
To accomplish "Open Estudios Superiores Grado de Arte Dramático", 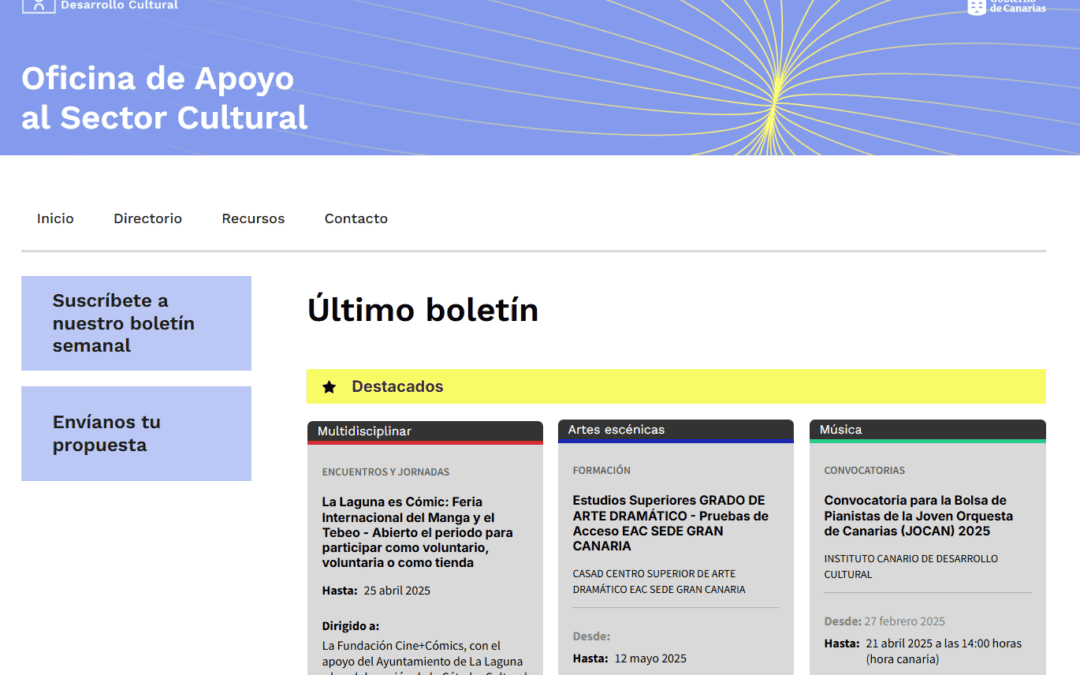I will click(670, 523).
